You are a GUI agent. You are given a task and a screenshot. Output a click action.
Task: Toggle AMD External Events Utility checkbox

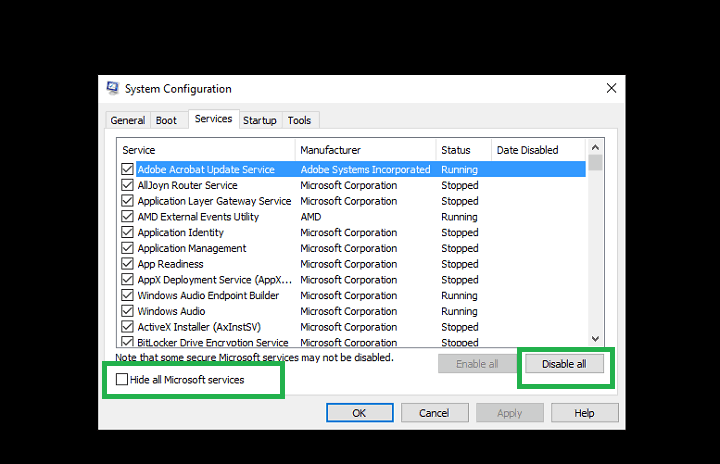tap(127, 217)
